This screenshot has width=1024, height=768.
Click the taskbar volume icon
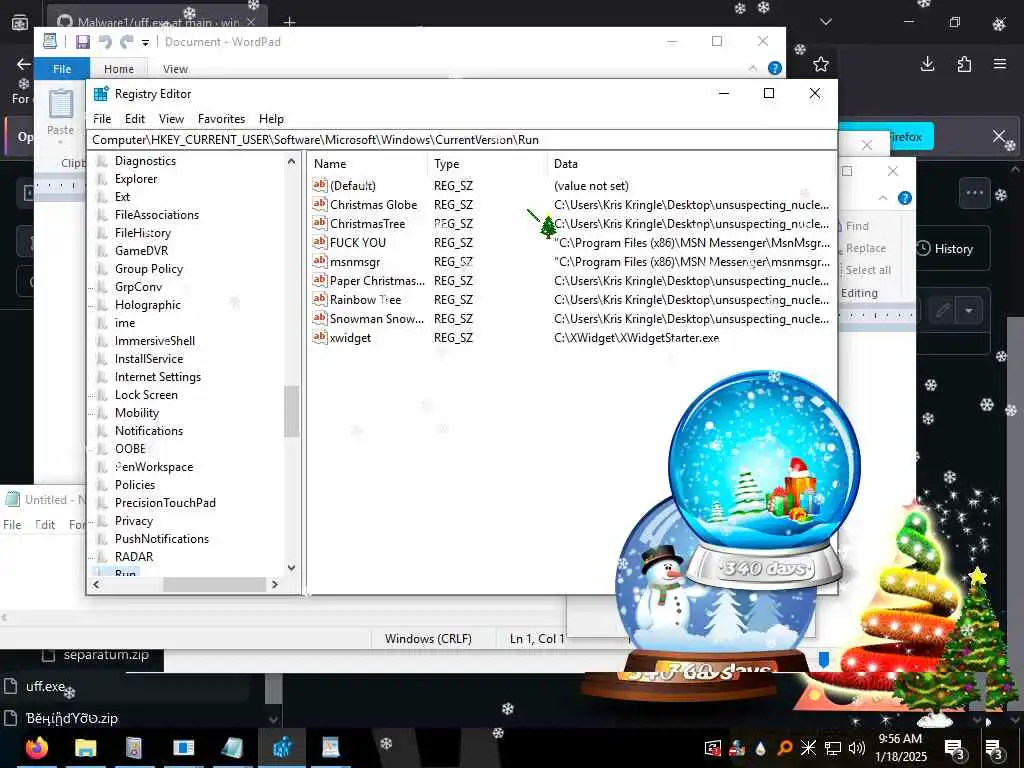pos(857,748)
